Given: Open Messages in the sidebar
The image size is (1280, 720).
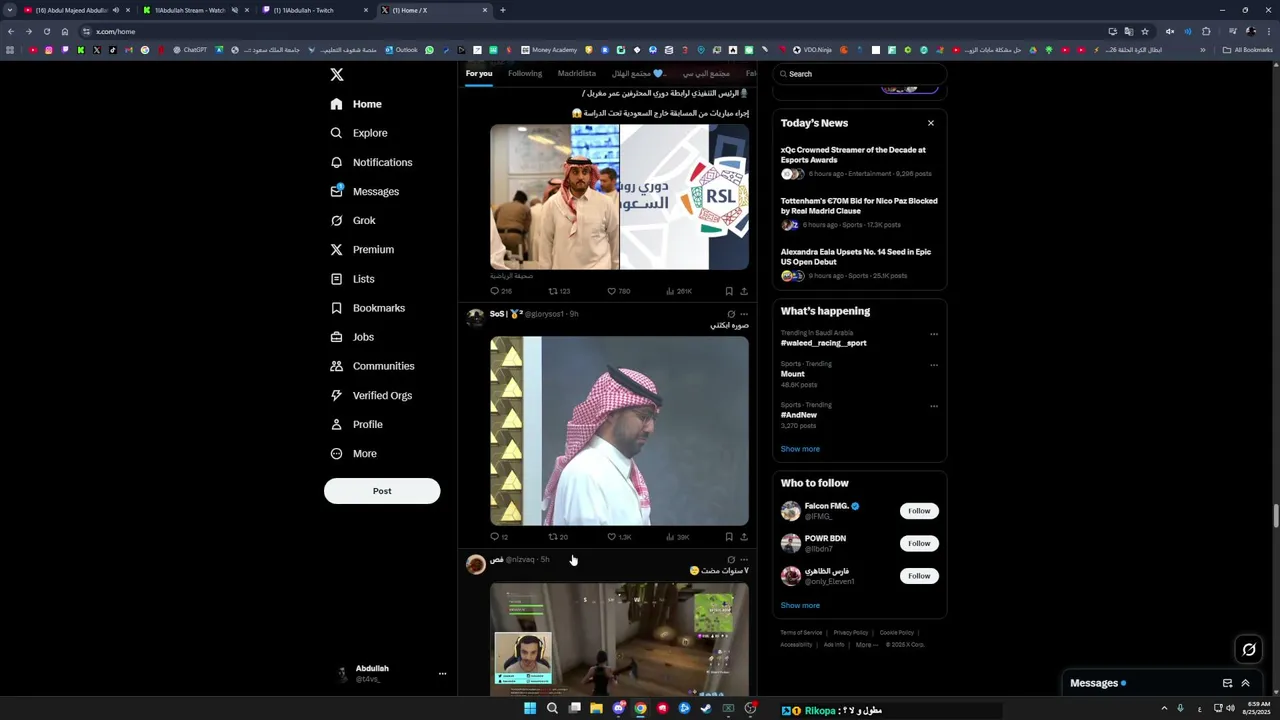Looking at the screenshot, I should coord(365,191).
